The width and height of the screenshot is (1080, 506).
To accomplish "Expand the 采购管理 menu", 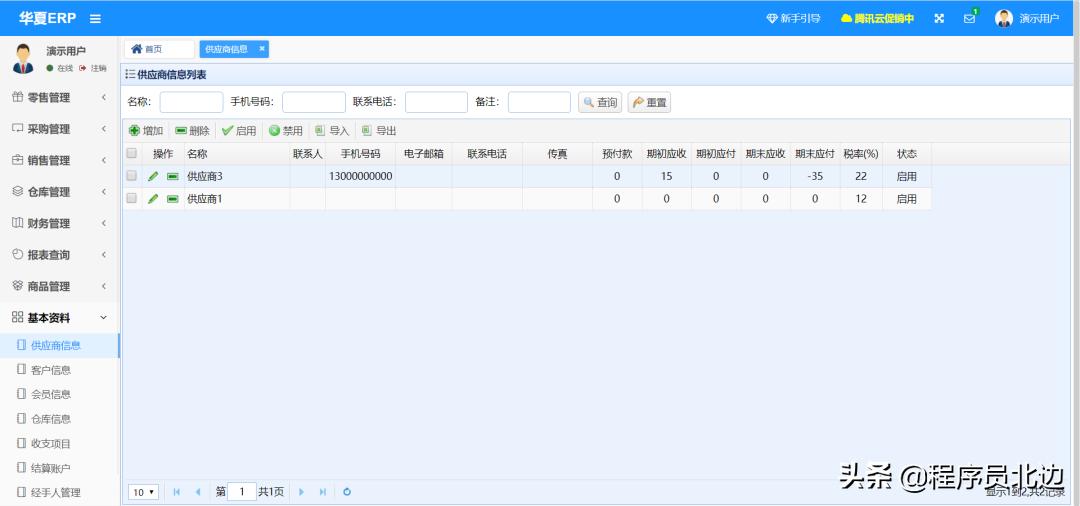I will (x=59, y=129).
